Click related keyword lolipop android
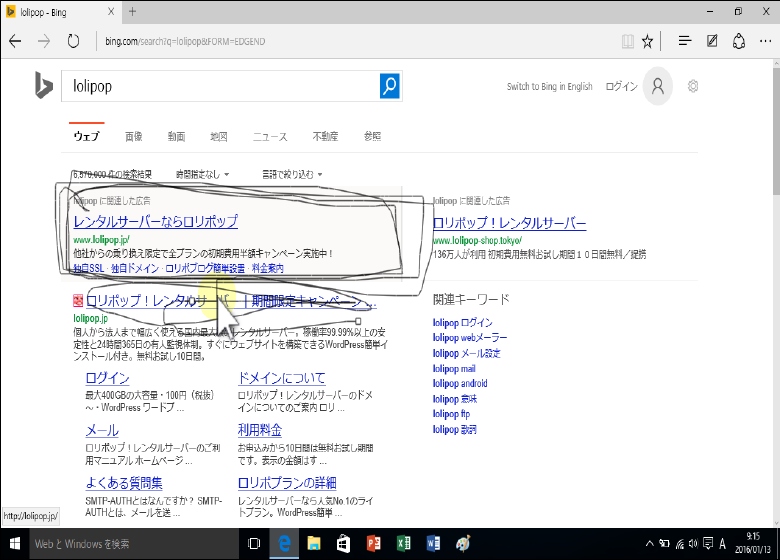This screenshot has height=560, width=780. point(460,383)
